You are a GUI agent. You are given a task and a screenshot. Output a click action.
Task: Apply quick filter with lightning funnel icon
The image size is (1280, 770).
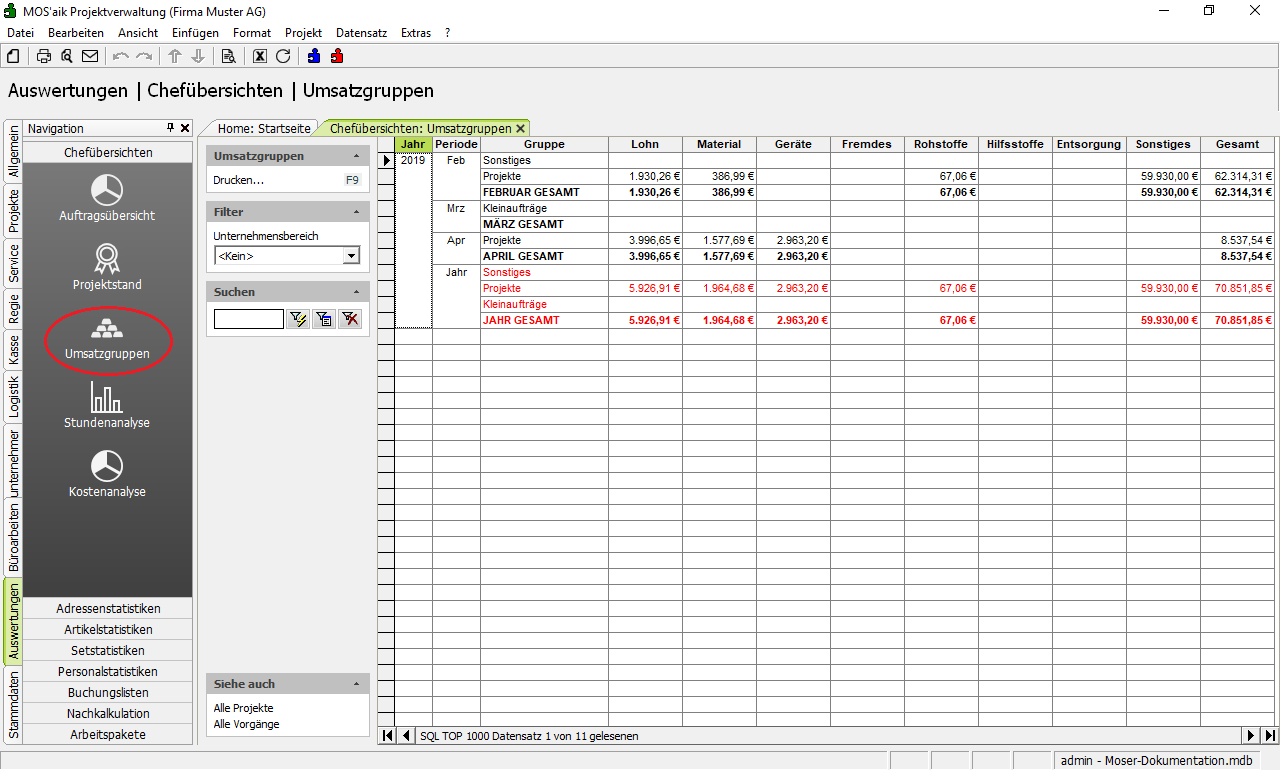pos(298,319)
